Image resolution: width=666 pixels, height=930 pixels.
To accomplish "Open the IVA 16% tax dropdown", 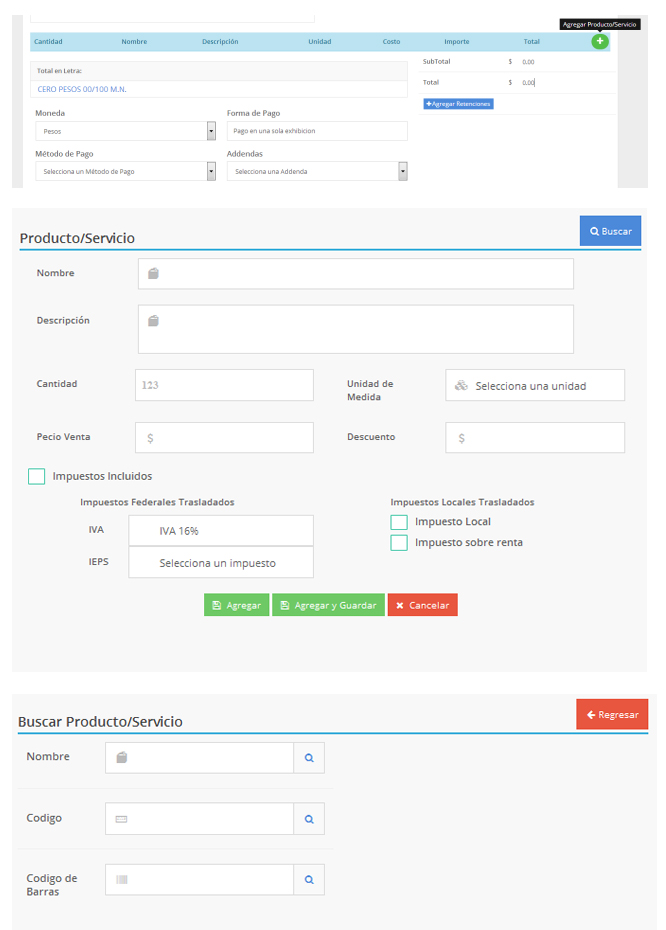I will pyautogui.click(x=221, y=530).
